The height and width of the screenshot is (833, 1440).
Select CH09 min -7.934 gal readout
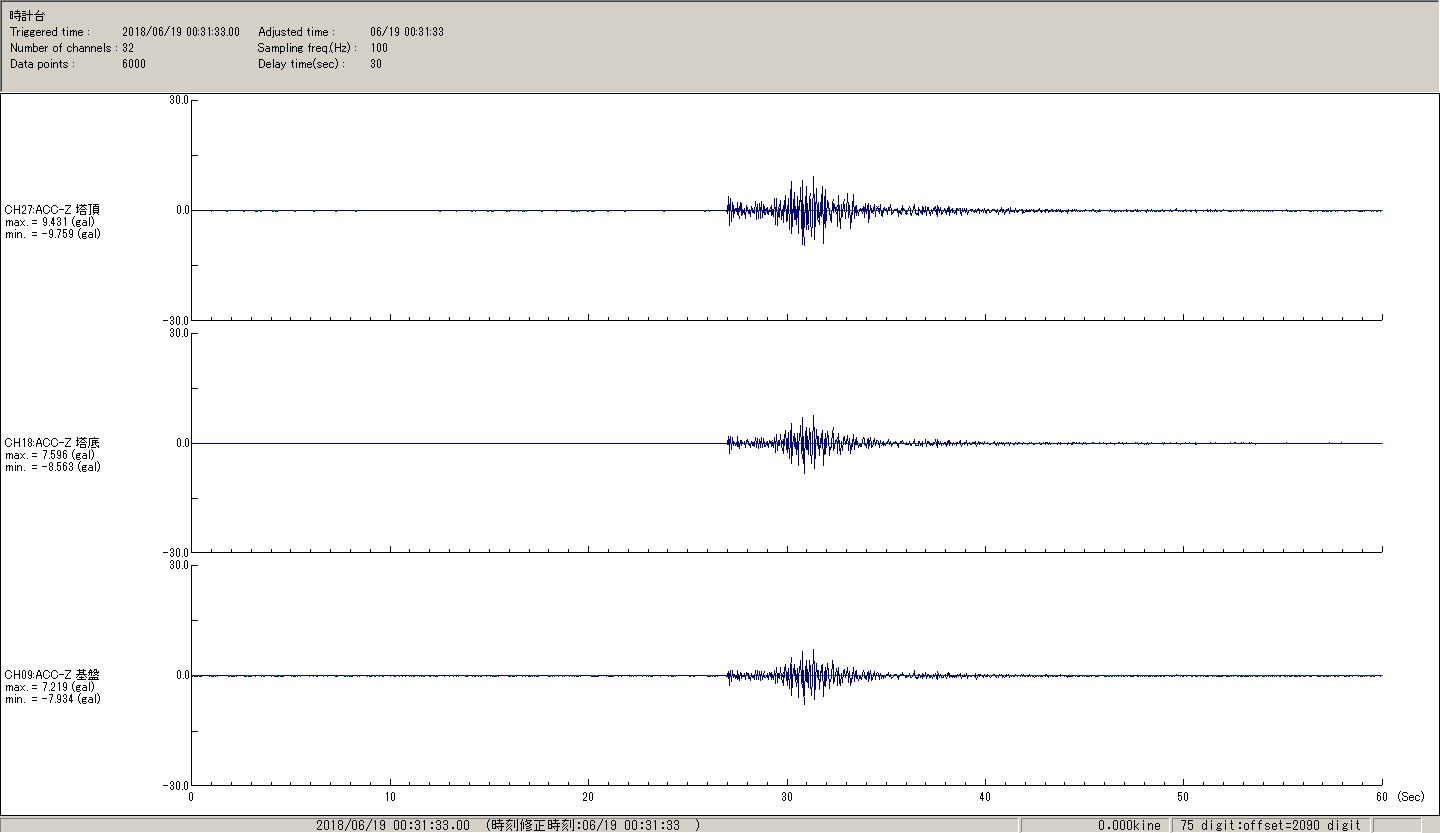(x=52, y=699)
